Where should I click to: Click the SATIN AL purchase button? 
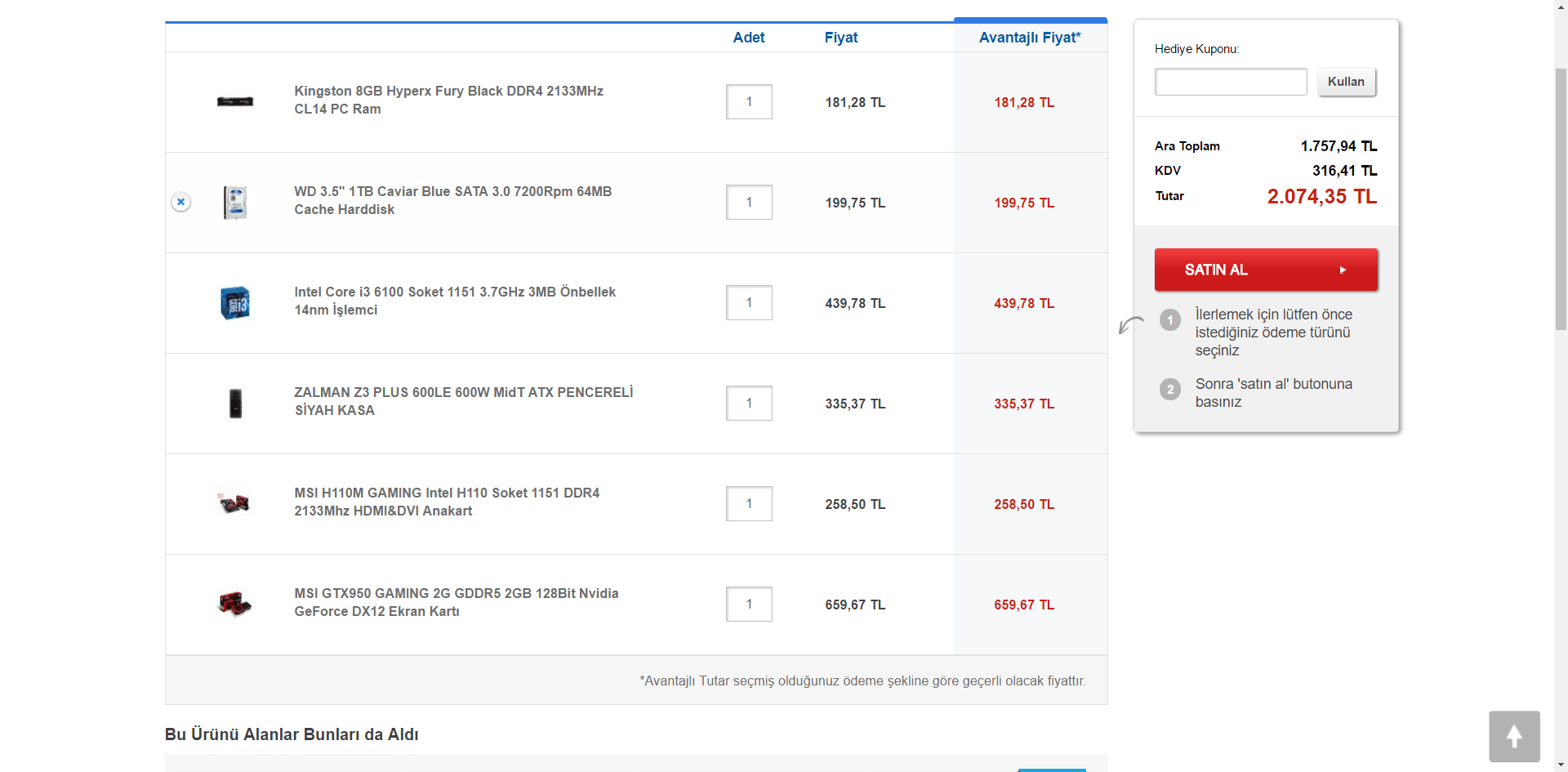1266,270
